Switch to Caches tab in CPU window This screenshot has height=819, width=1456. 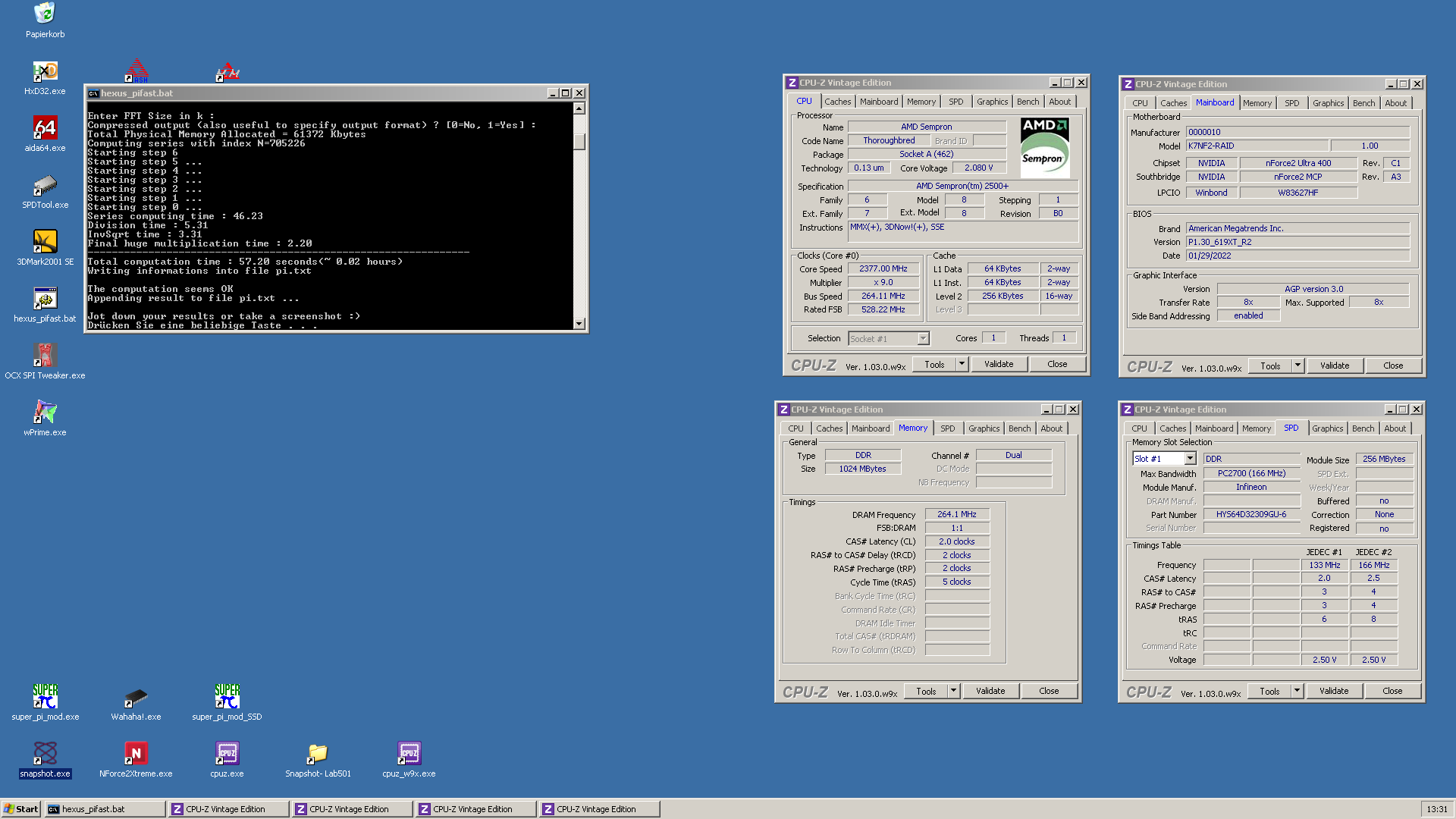(837, 102)
